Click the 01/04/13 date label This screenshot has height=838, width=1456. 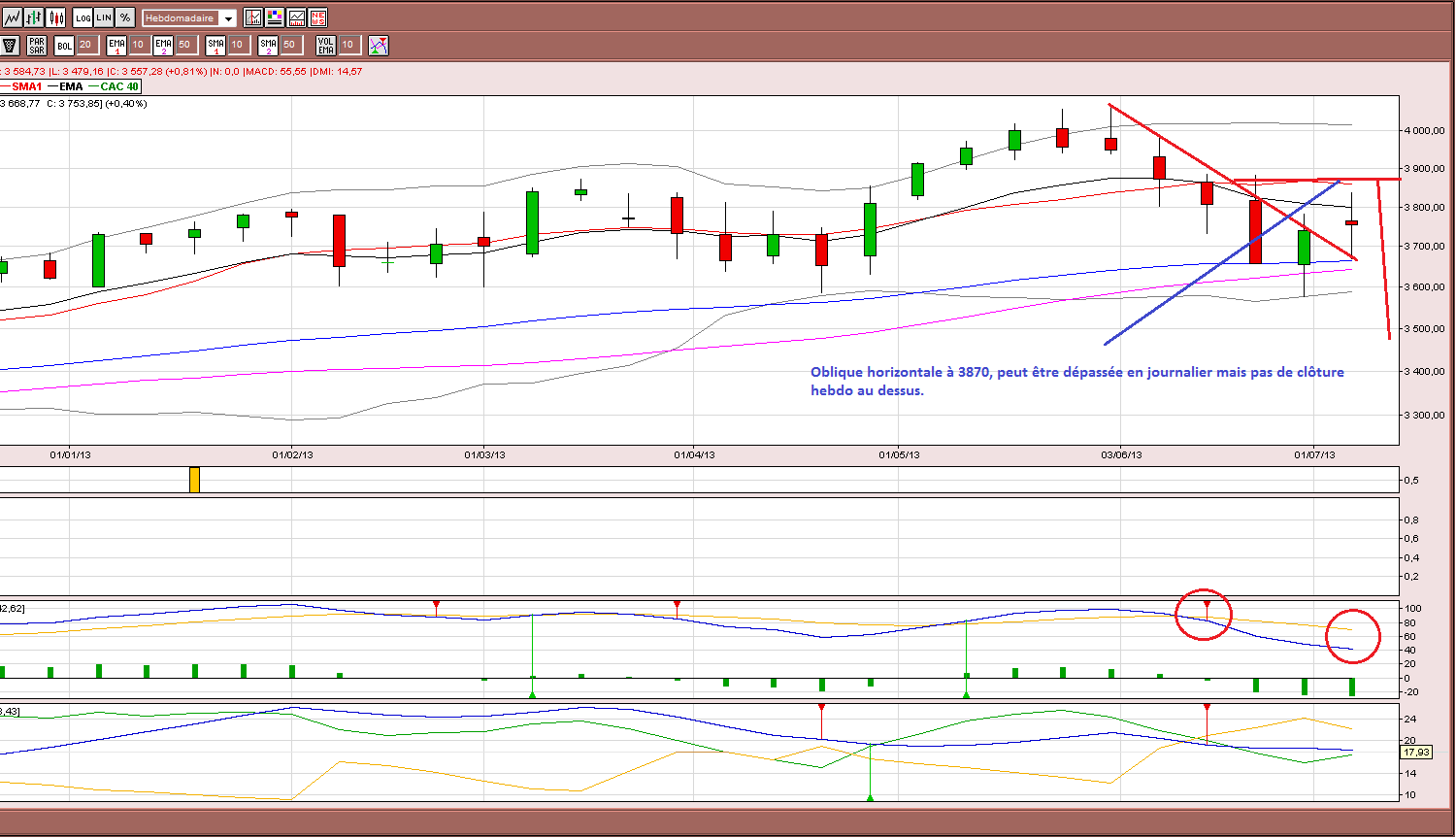click(694, 454)
